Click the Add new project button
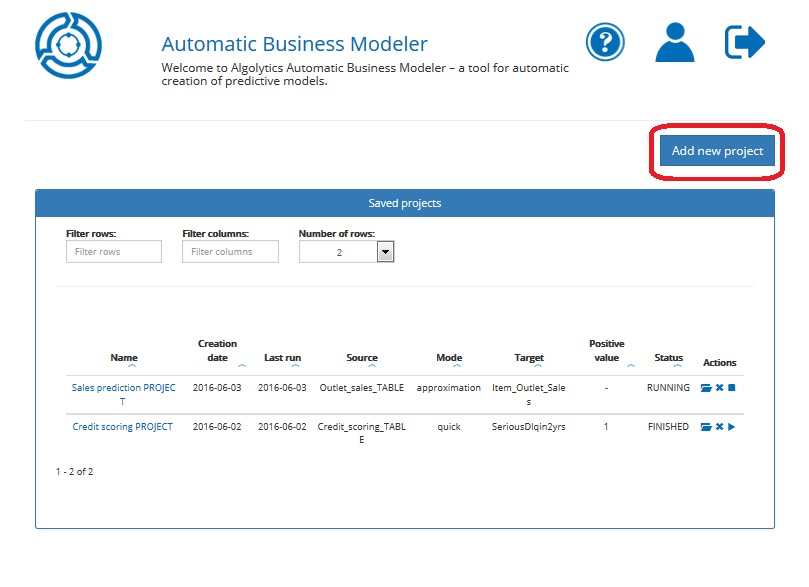This screenshot has width=809, height=587. coord(717,151)
